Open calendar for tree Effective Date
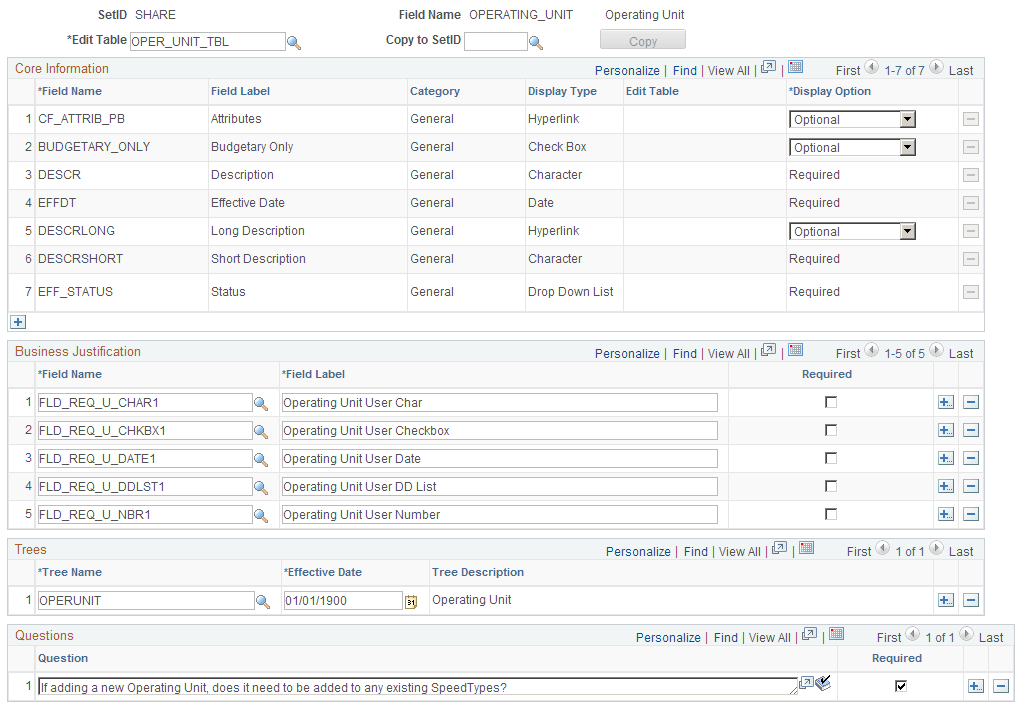The height and width of the screenshot is (709, 1018). pos(411,602)
